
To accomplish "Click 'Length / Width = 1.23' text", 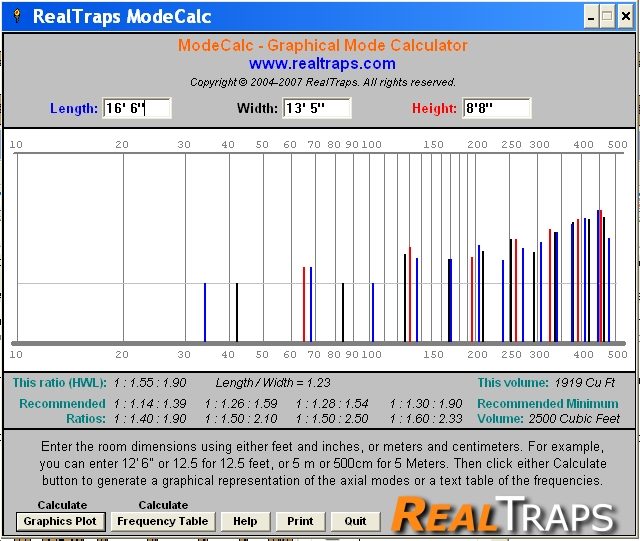I will click(273, 383).
